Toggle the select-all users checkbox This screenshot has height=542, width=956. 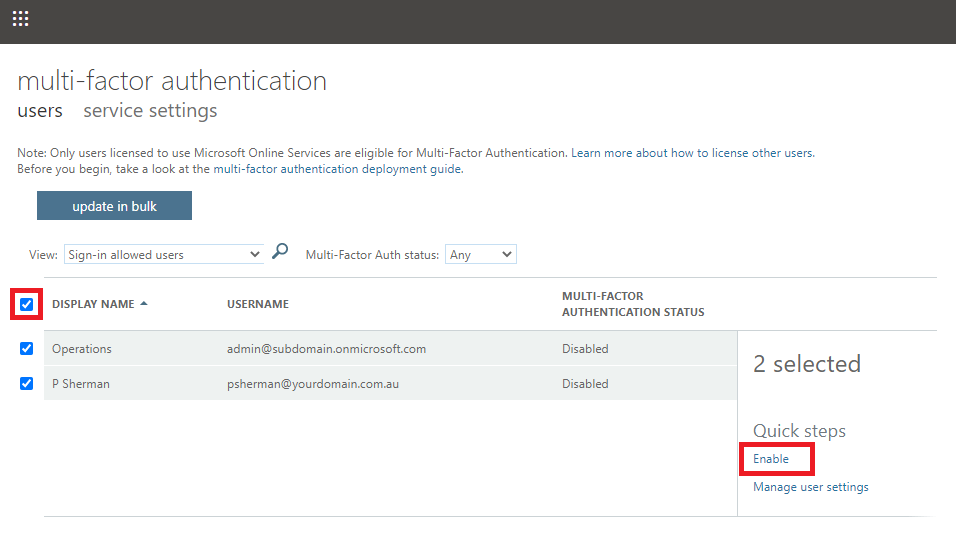click(26, 304)
